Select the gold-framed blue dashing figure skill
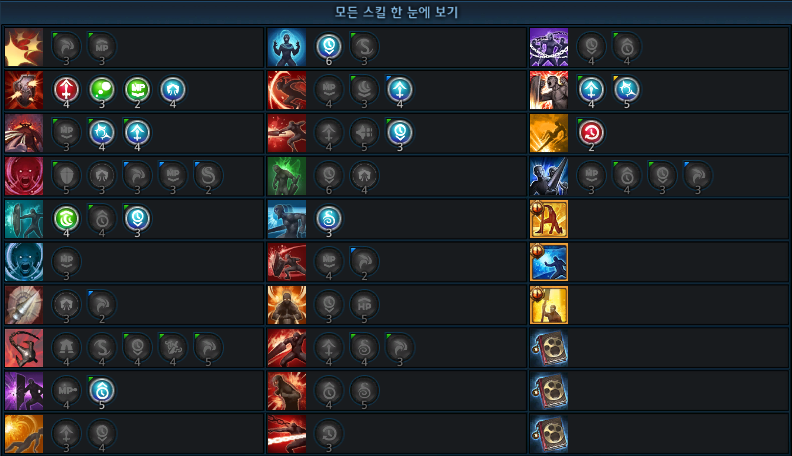 [x=549, y=262]
